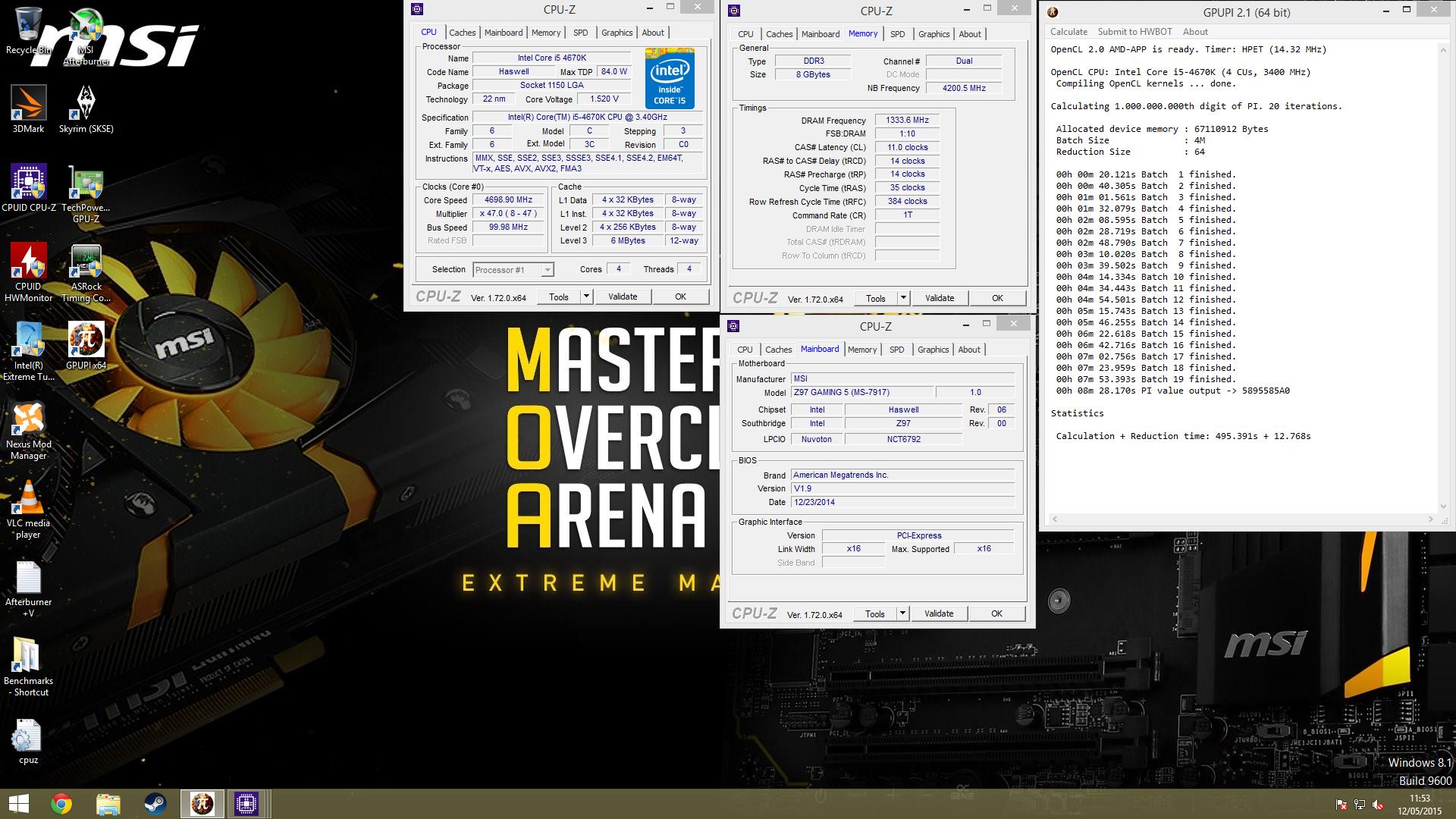Image resolution: width=1456 pixels, height=819 pixels.
Task: Open ASRock Timing Configurator shortcut
Action: click(x=86, y=273)
